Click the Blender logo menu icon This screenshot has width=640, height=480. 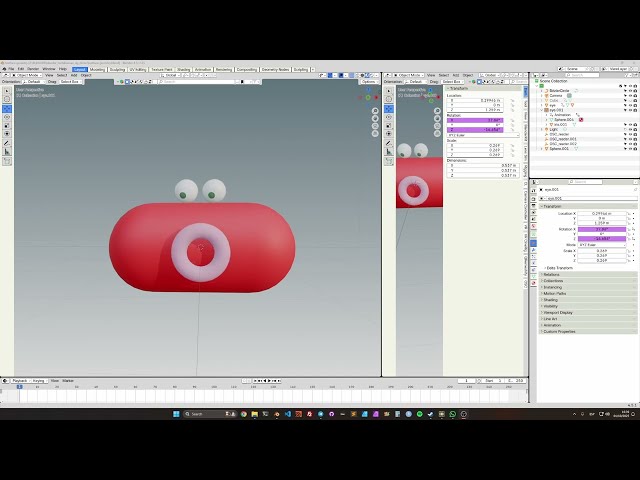(4, 69)
